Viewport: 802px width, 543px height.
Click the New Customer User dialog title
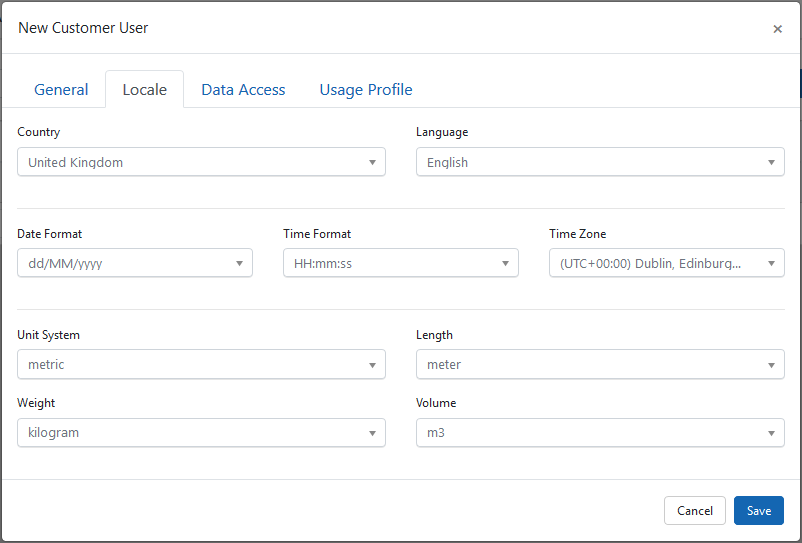coord(83,28)
